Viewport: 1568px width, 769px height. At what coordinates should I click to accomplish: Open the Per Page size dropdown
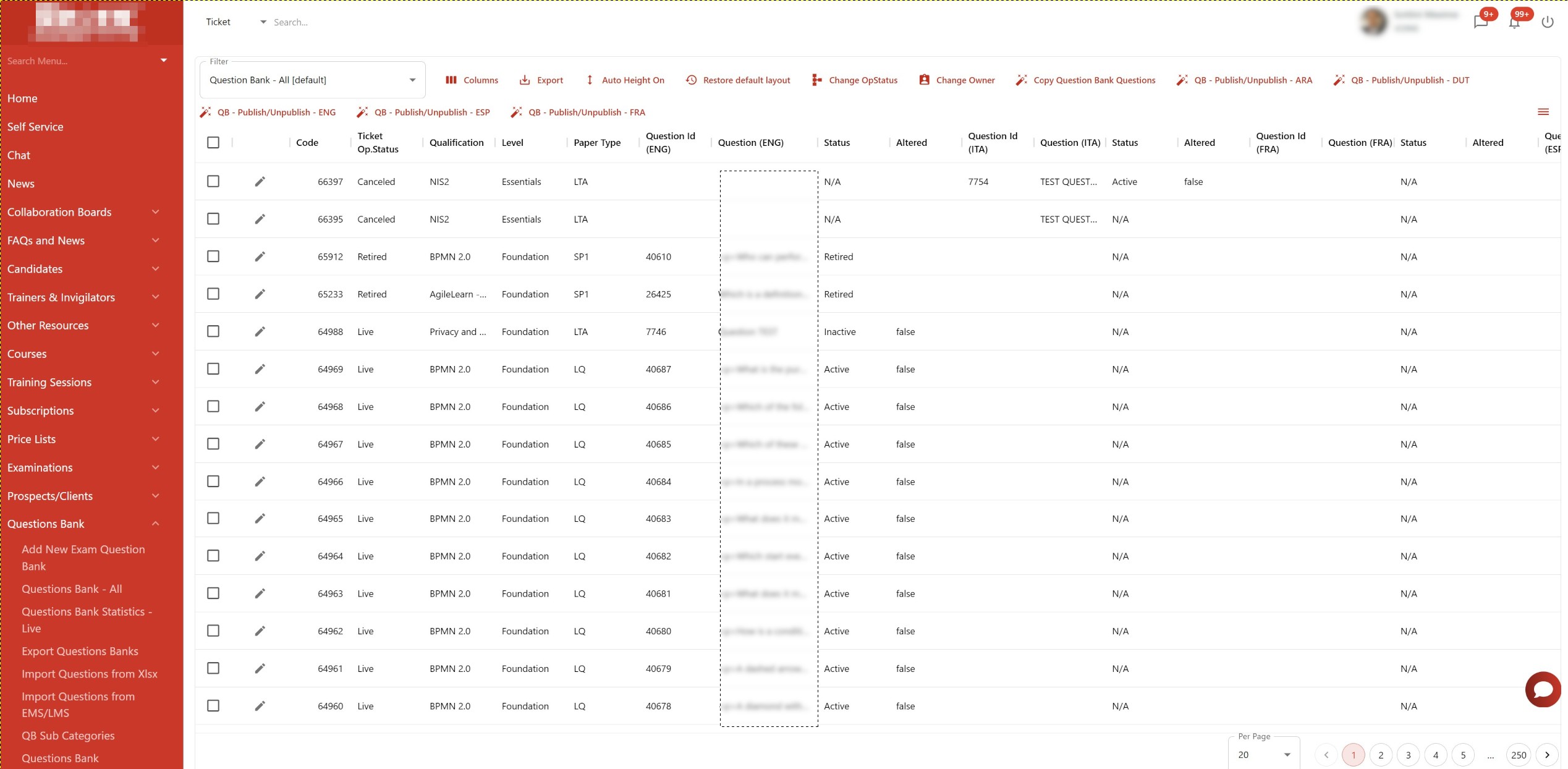[x=1264, y=754]
